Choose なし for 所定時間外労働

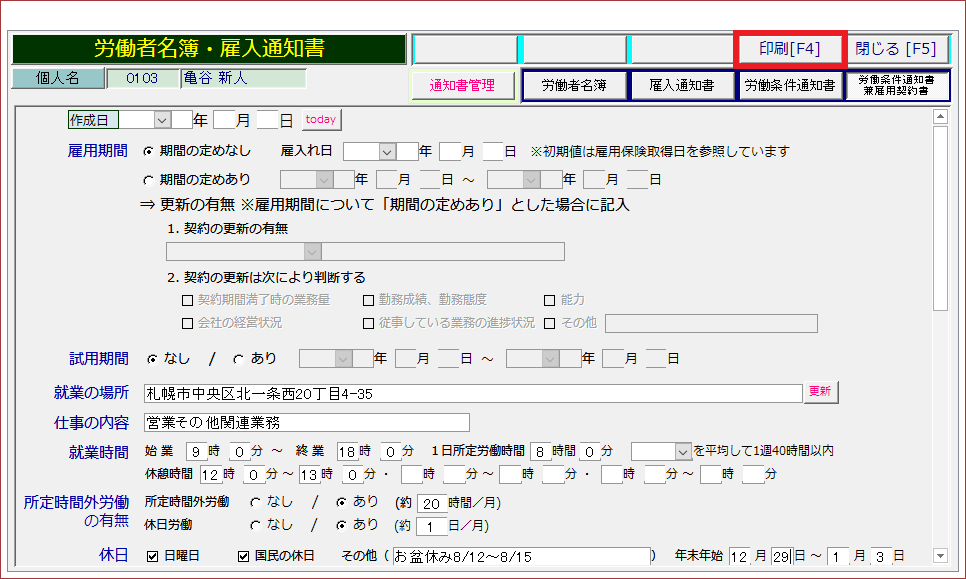click(255, 502)
